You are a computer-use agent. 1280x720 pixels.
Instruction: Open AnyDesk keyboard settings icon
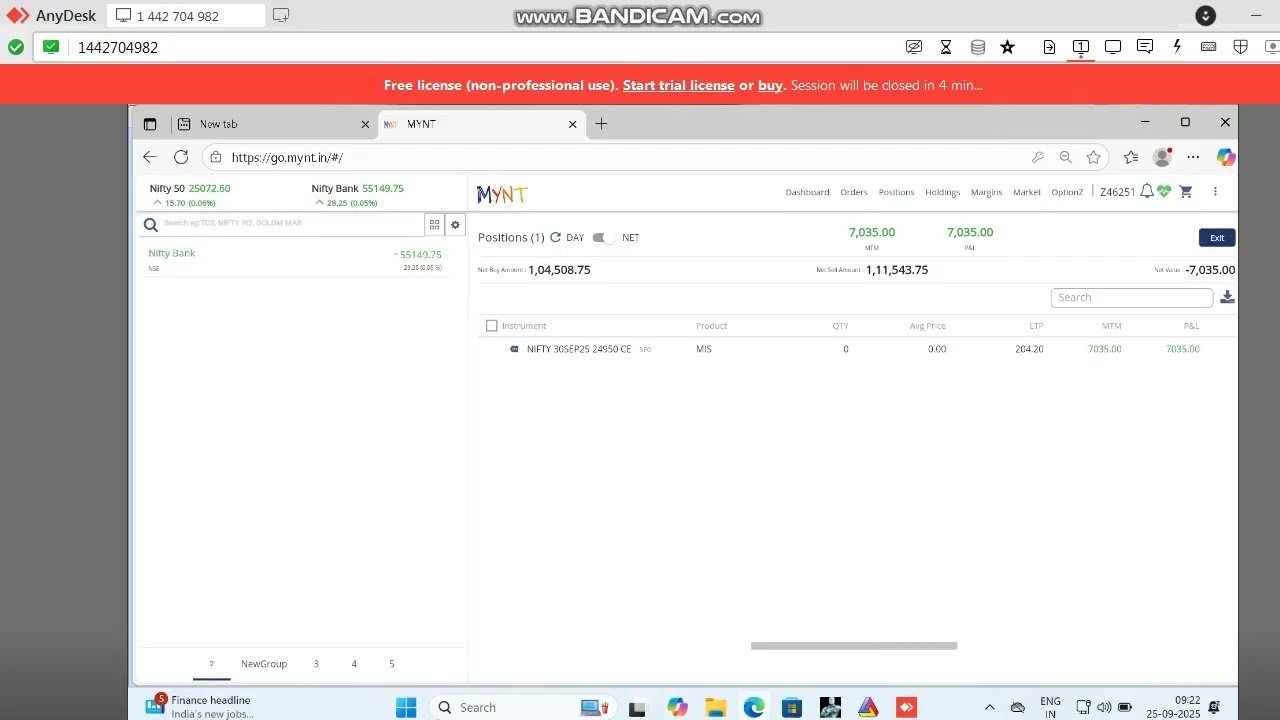pos(1208,47)
